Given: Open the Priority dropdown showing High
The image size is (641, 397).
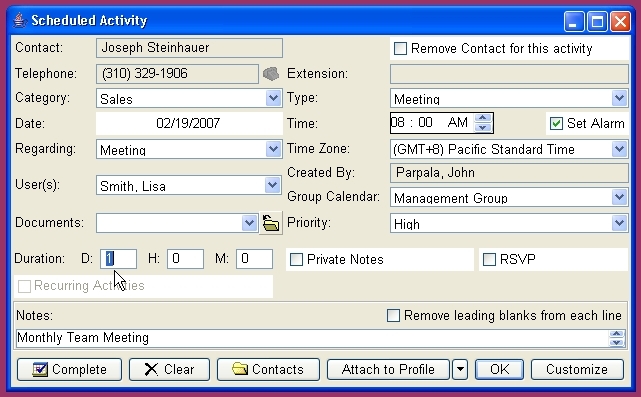Looking at the screenshot, I should point(619,223).
